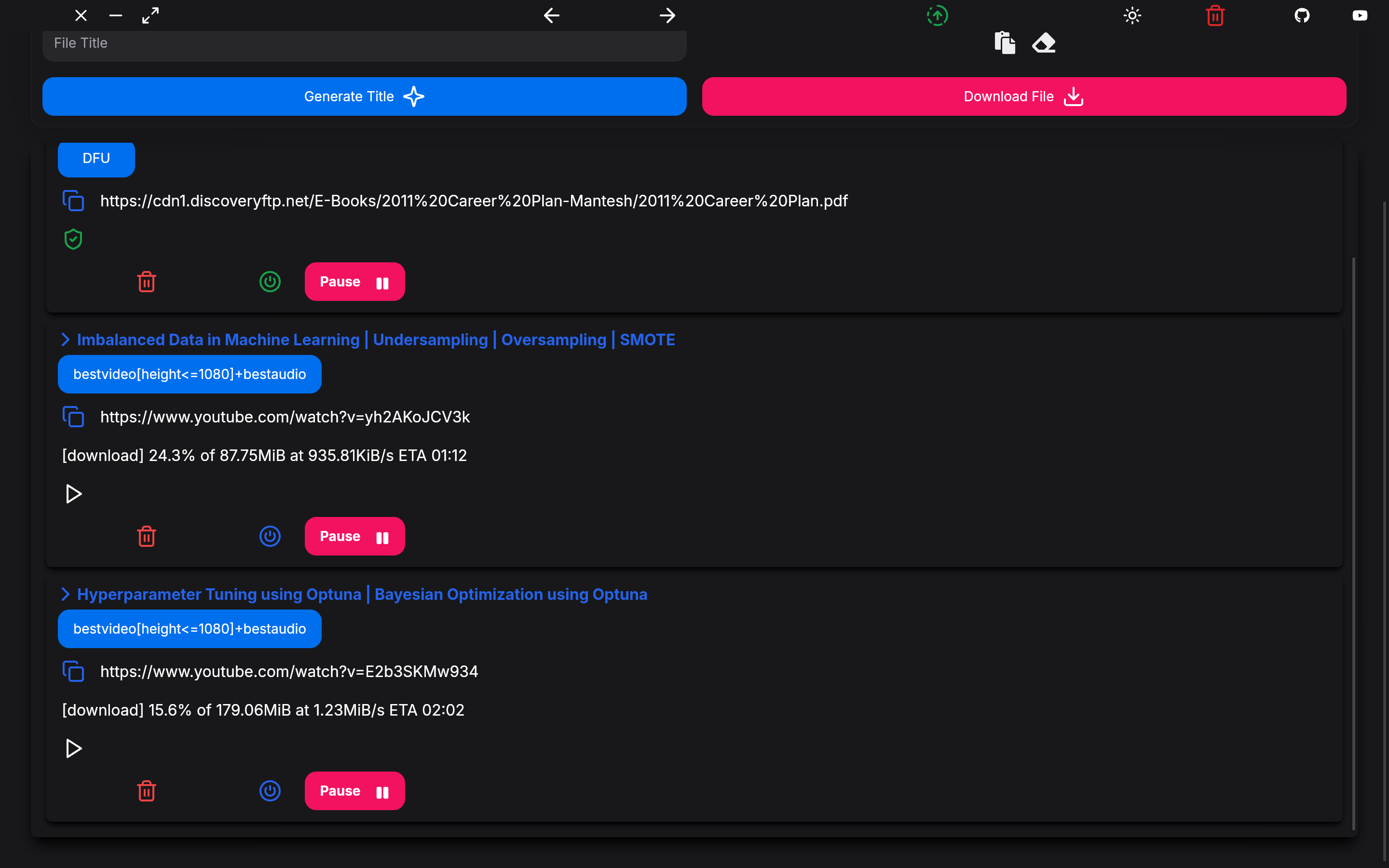Navigate back with the left arrow
The width and height of the screenshot is (1389, 868).
pyautogui.click(x=552, y=15)
